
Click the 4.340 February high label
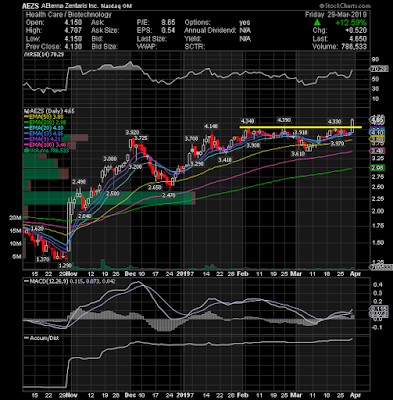tap(247, 121)
